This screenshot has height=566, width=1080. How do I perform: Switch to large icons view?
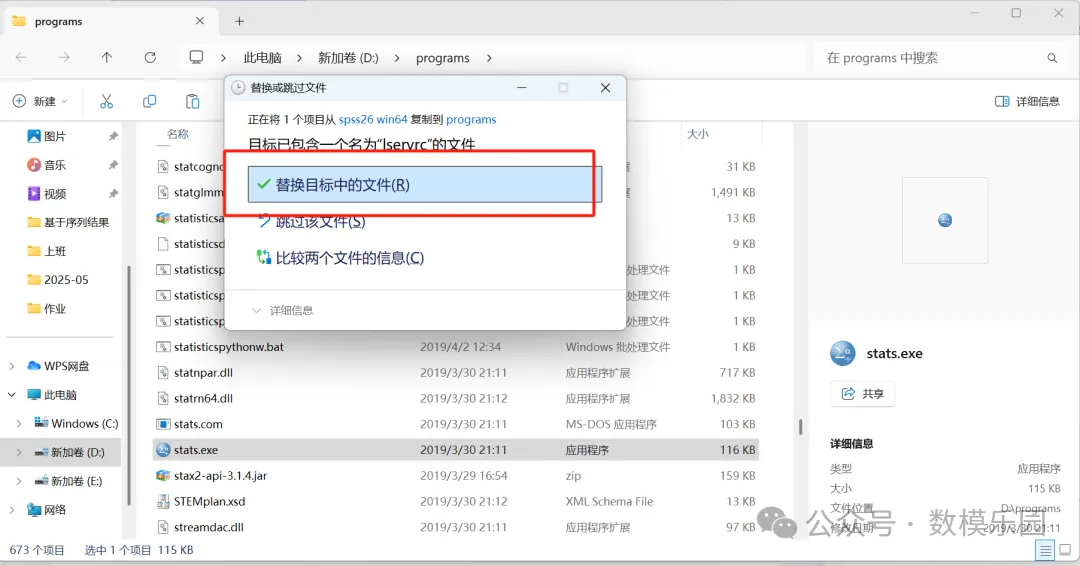pyautogui.click(x=1066, y=550)
